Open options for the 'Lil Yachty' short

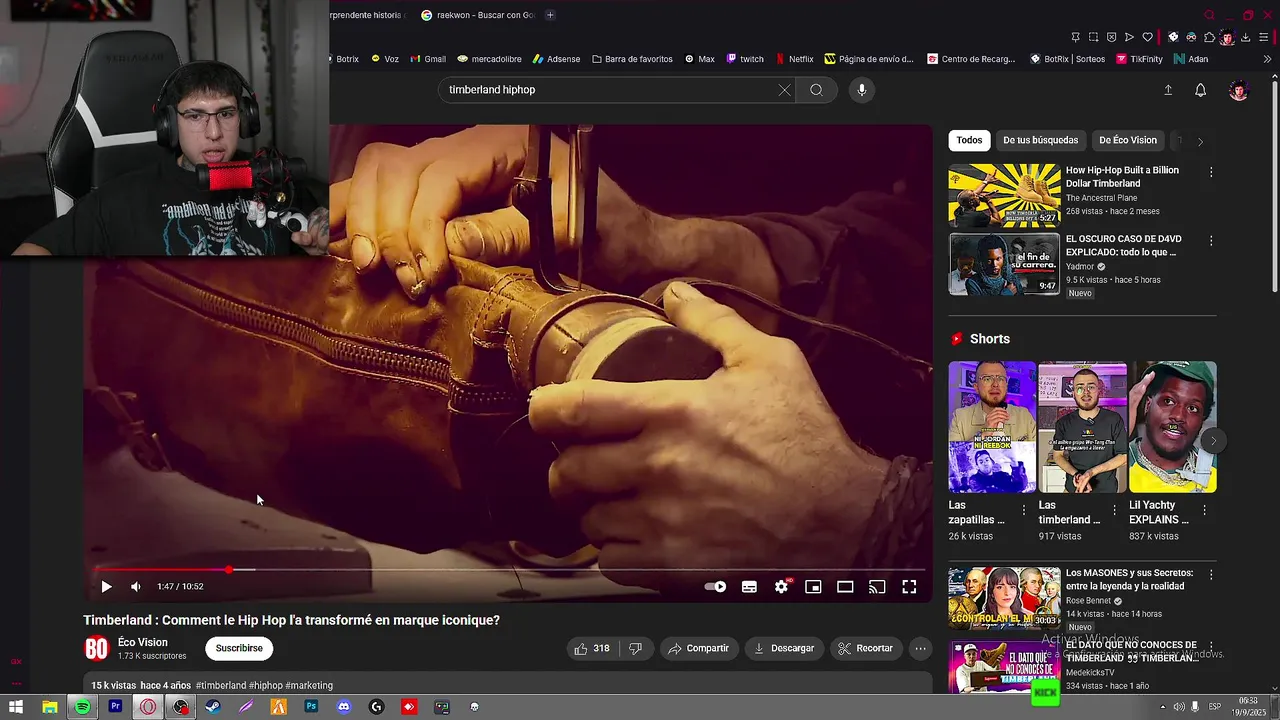pyautogui.click(x=1204, y=510)
